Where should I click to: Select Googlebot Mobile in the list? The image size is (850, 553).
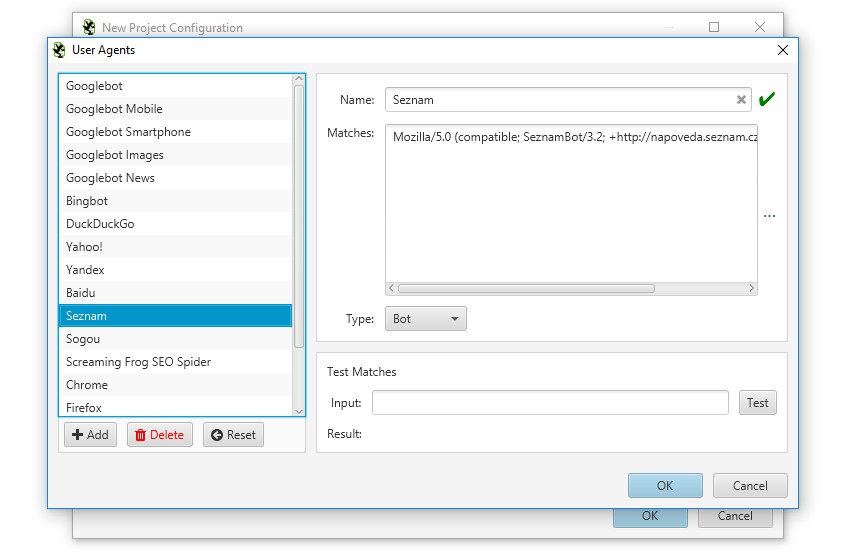click(x=175, y=108)
